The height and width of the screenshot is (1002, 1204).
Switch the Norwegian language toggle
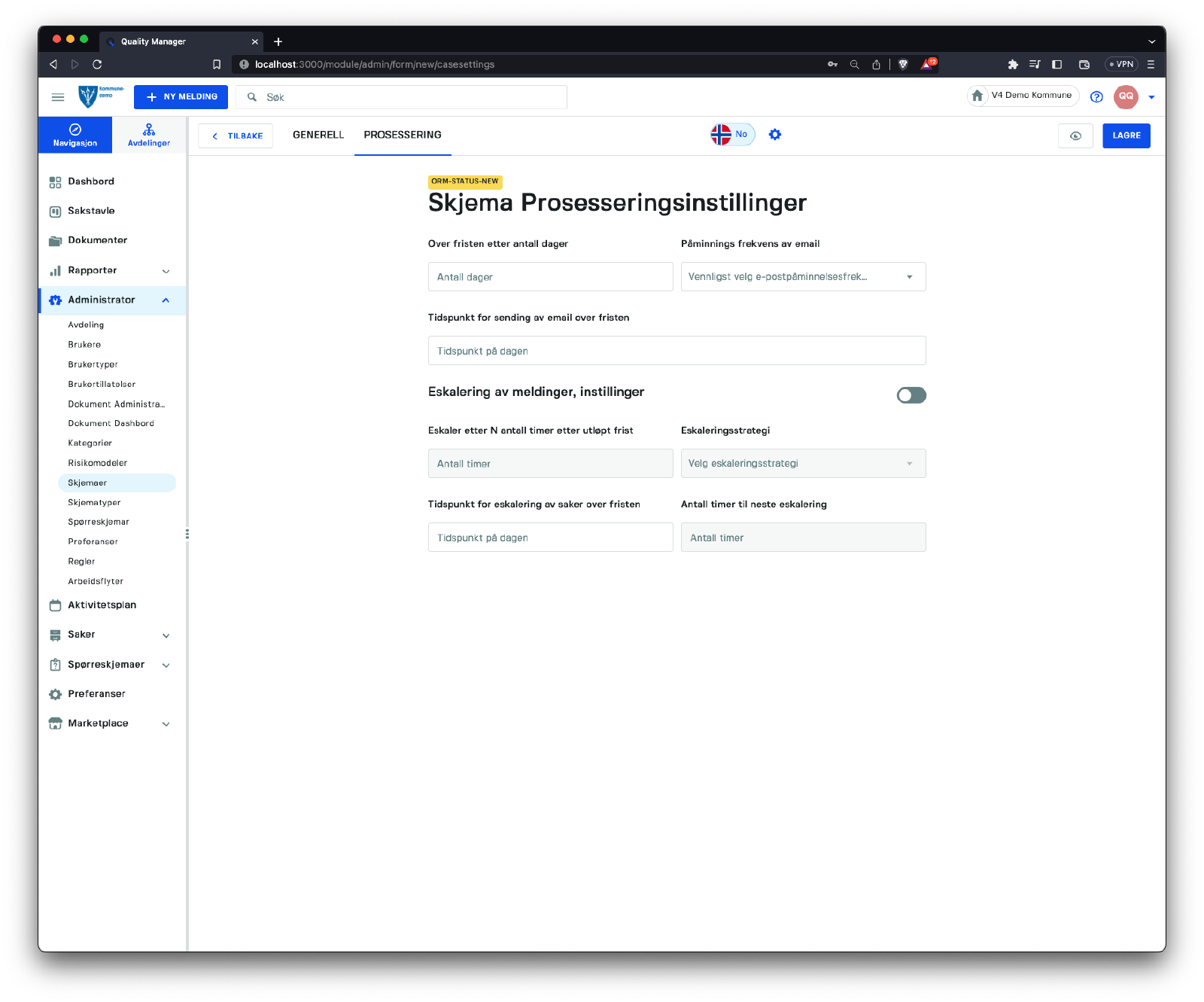732,135
